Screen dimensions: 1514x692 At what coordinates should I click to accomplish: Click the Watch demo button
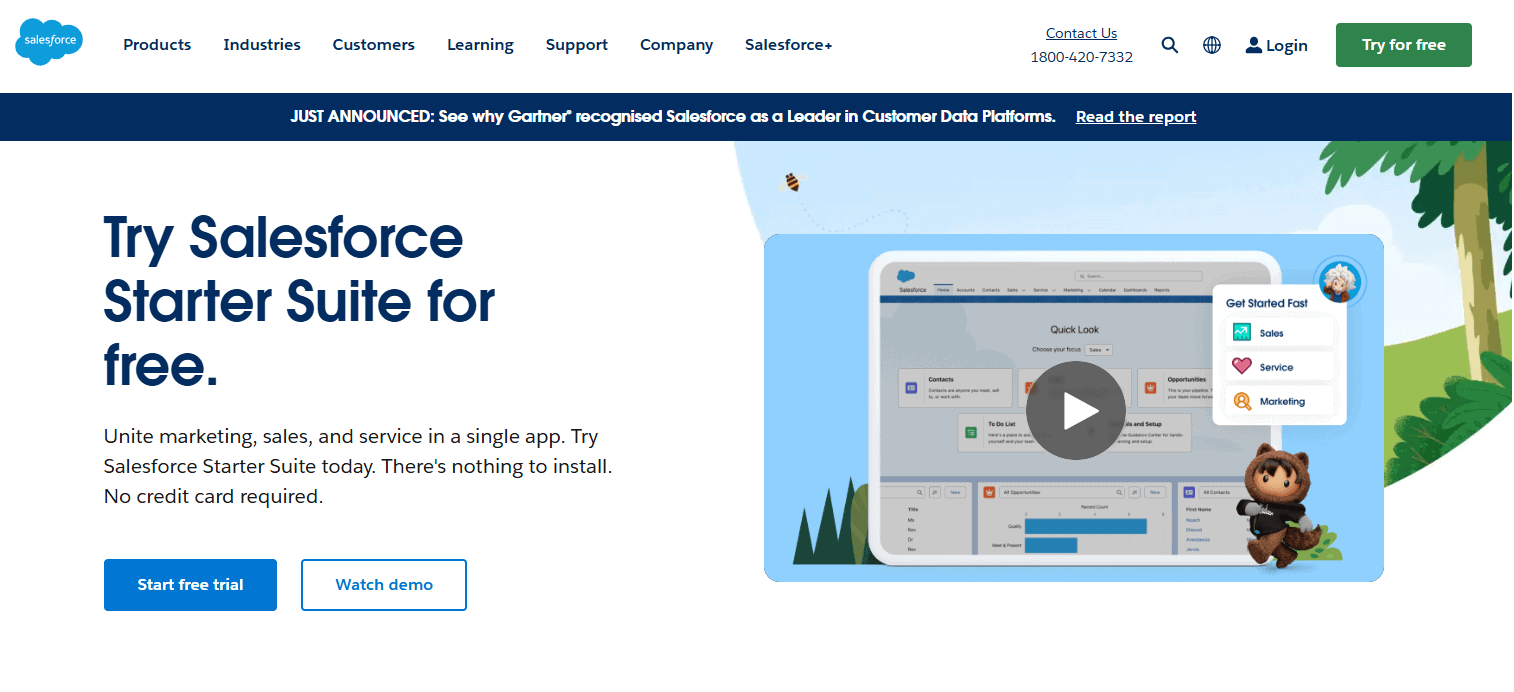point(384,585)
